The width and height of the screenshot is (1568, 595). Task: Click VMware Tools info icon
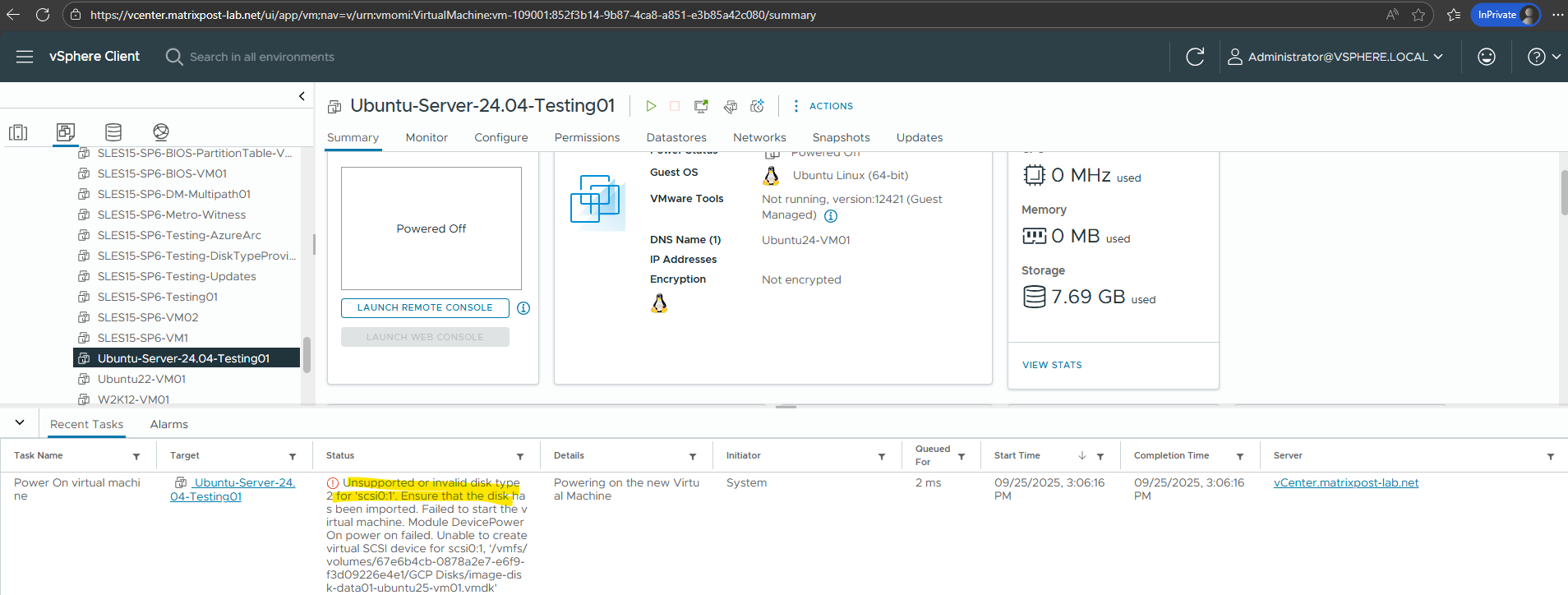(x=831, y=216)
